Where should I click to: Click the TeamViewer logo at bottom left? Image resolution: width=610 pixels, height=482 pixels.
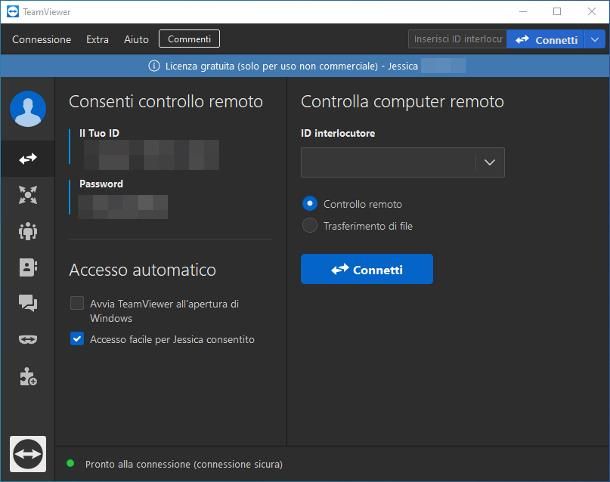click(x=28, y=454)
